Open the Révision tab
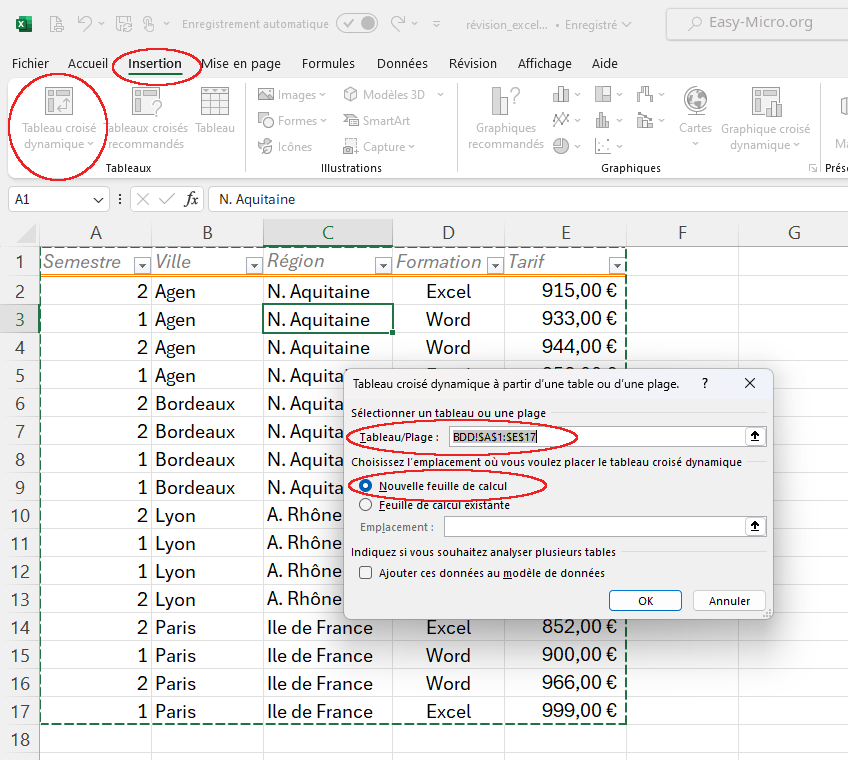The width and height of the screenshot is (848, 760). (473, 63)
